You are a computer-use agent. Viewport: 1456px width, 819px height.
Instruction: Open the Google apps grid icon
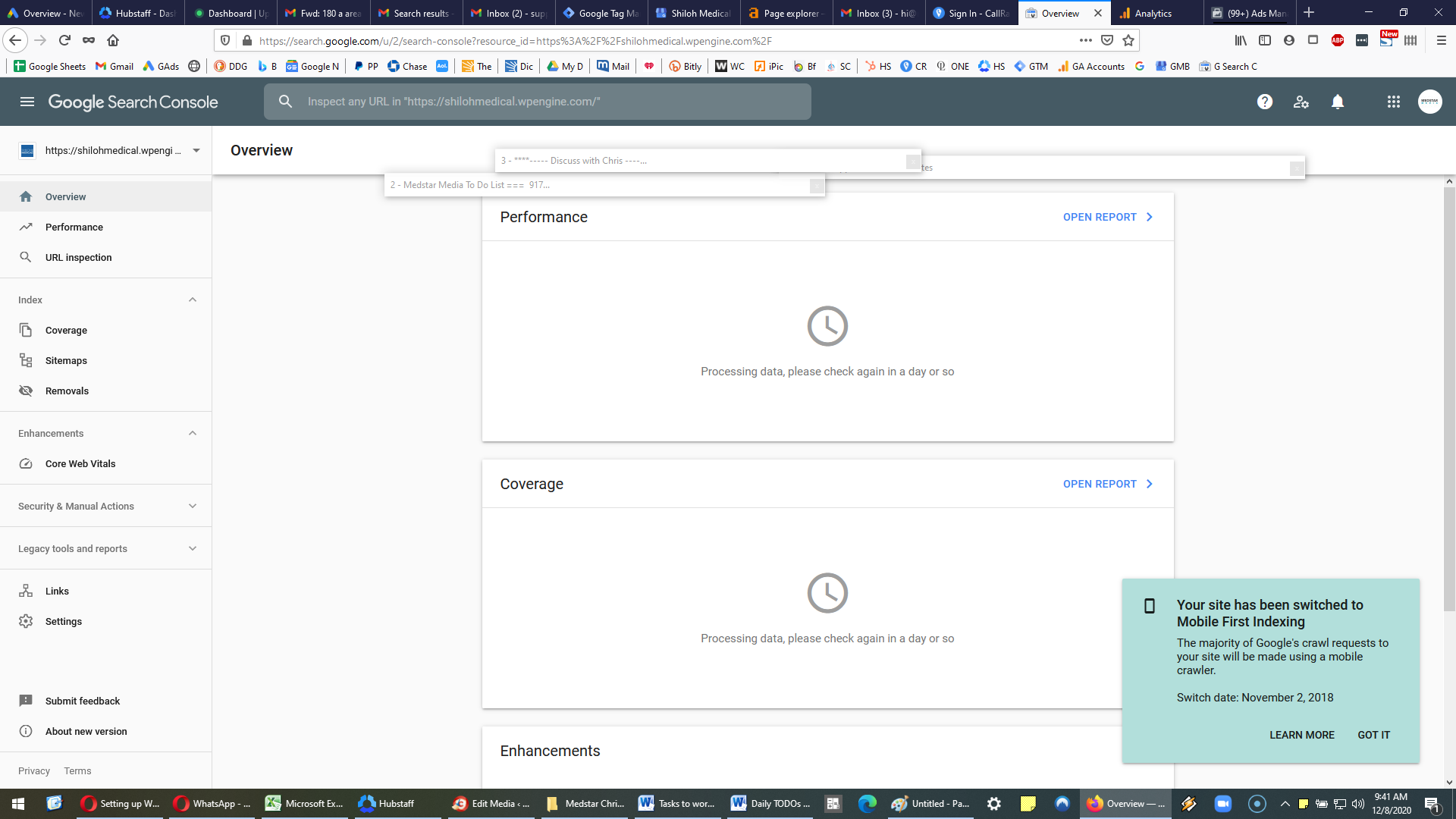pyautogui.click(x=1394, y=102)
